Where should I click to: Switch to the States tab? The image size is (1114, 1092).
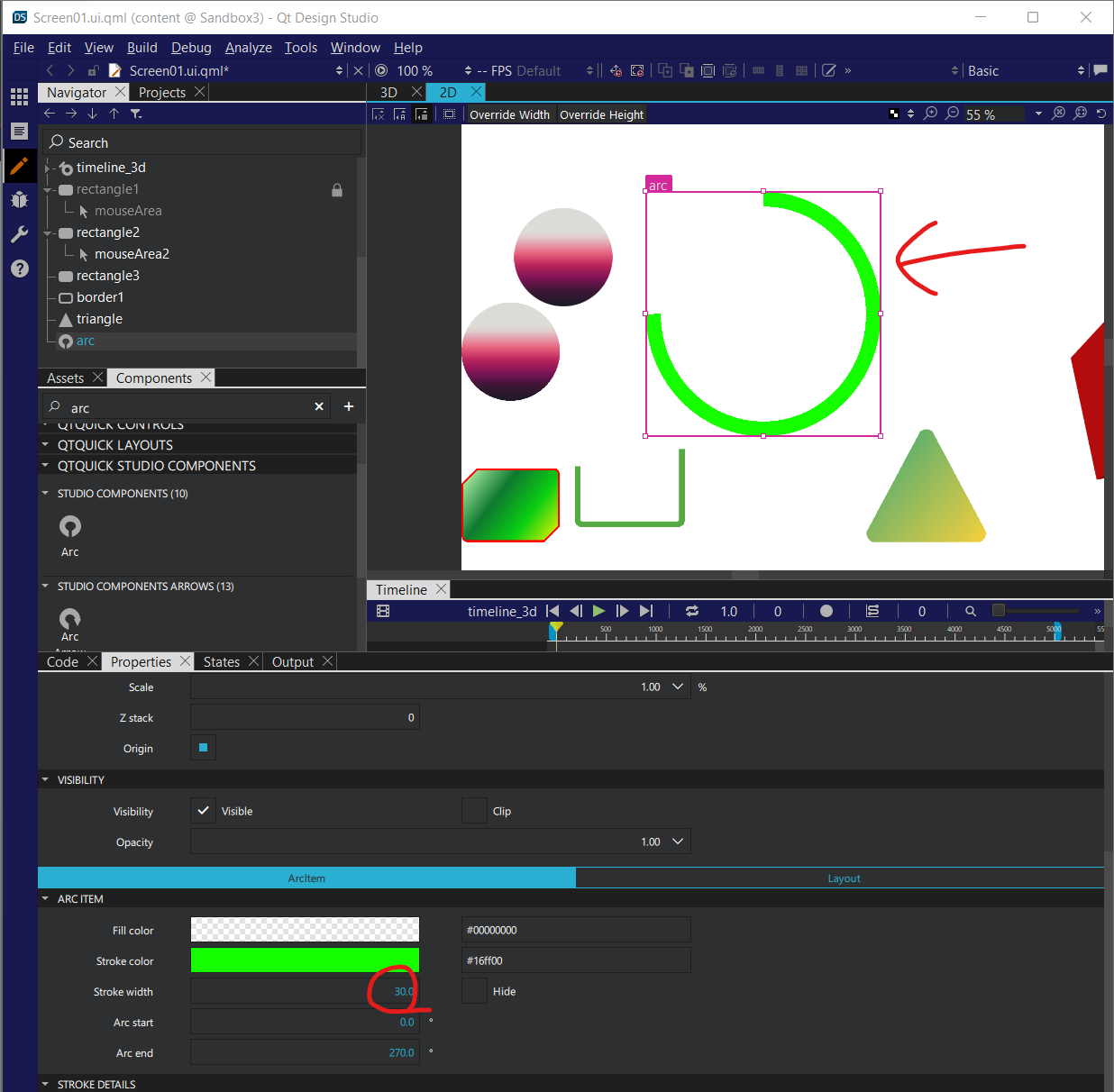point(221,661)
